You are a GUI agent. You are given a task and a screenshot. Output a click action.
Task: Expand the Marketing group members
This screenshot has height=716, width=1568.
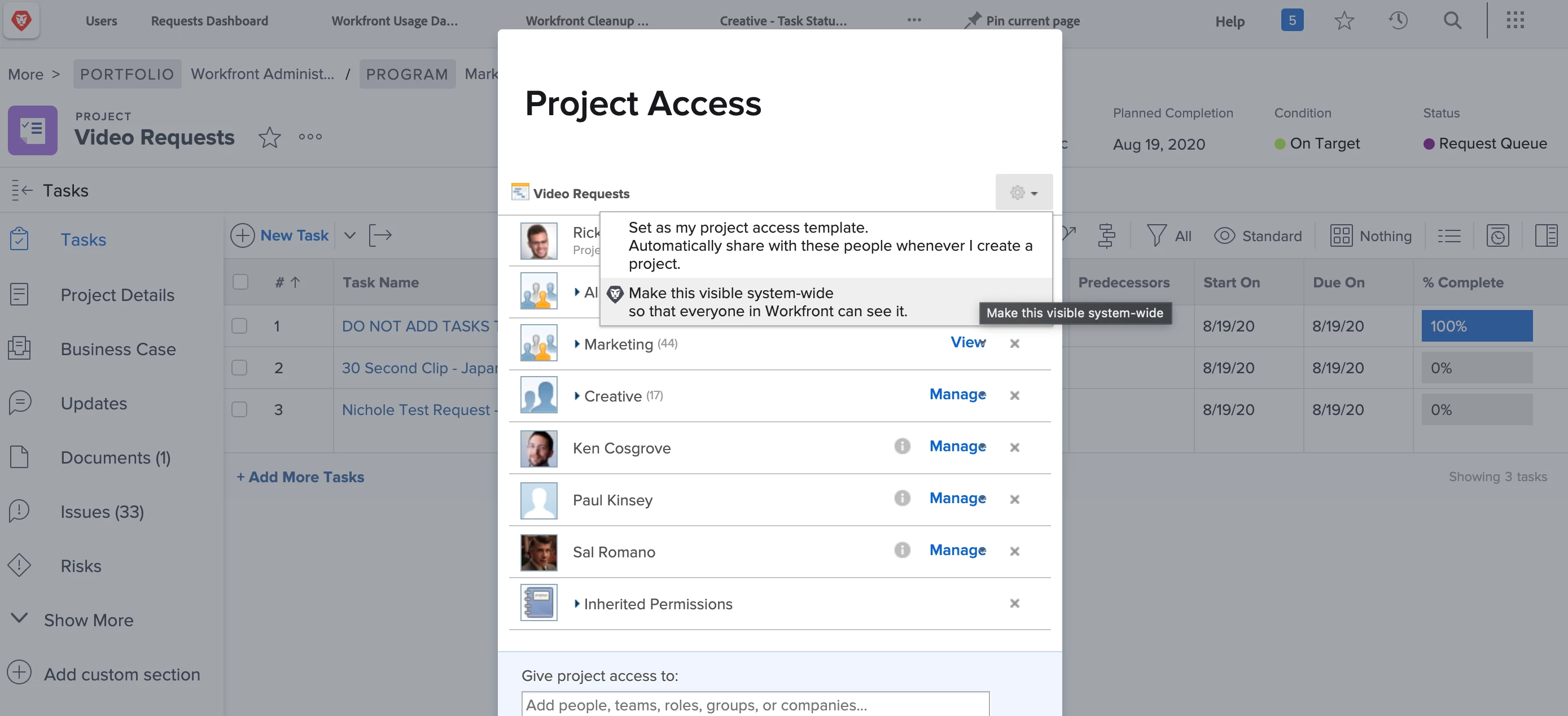(x=576, y=344)
